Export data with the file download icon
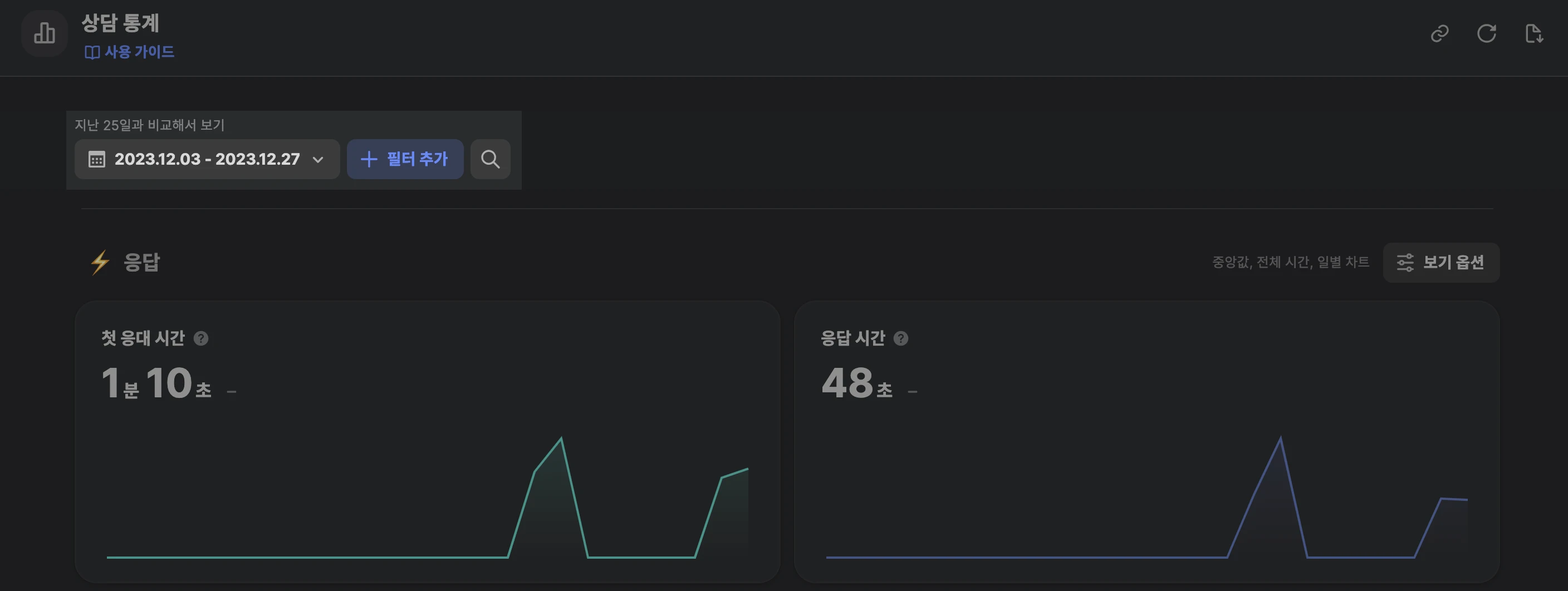This screenshot has height=591, width=1568. point(1534,33)
